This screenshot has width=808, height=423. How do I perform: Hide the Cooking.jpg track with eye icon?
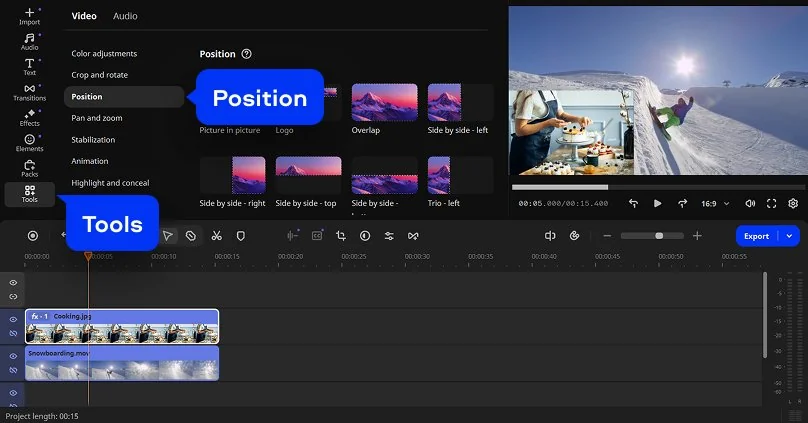(13, 320)
